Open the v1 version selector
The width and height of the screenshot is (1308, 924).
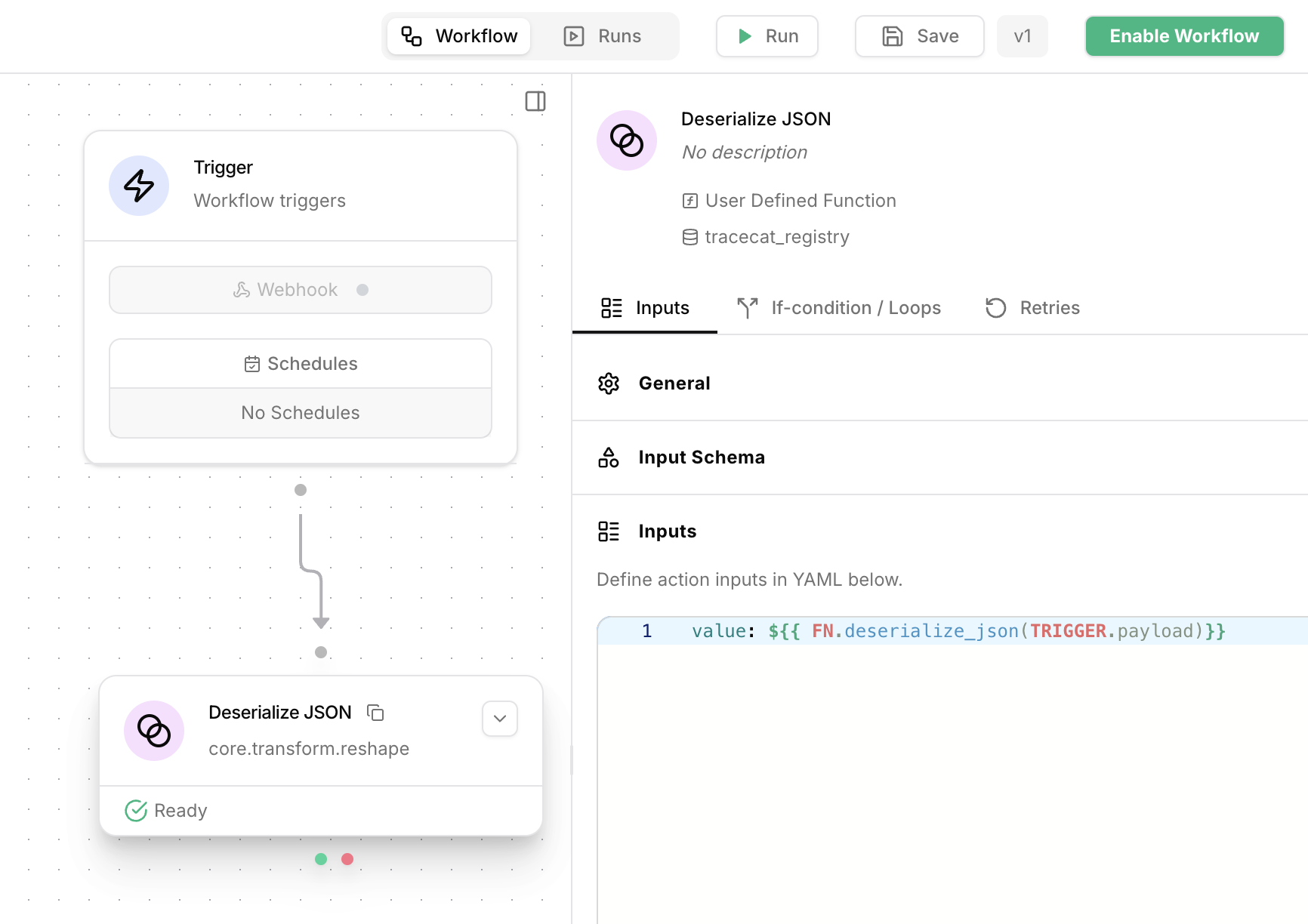[1023, 35]
